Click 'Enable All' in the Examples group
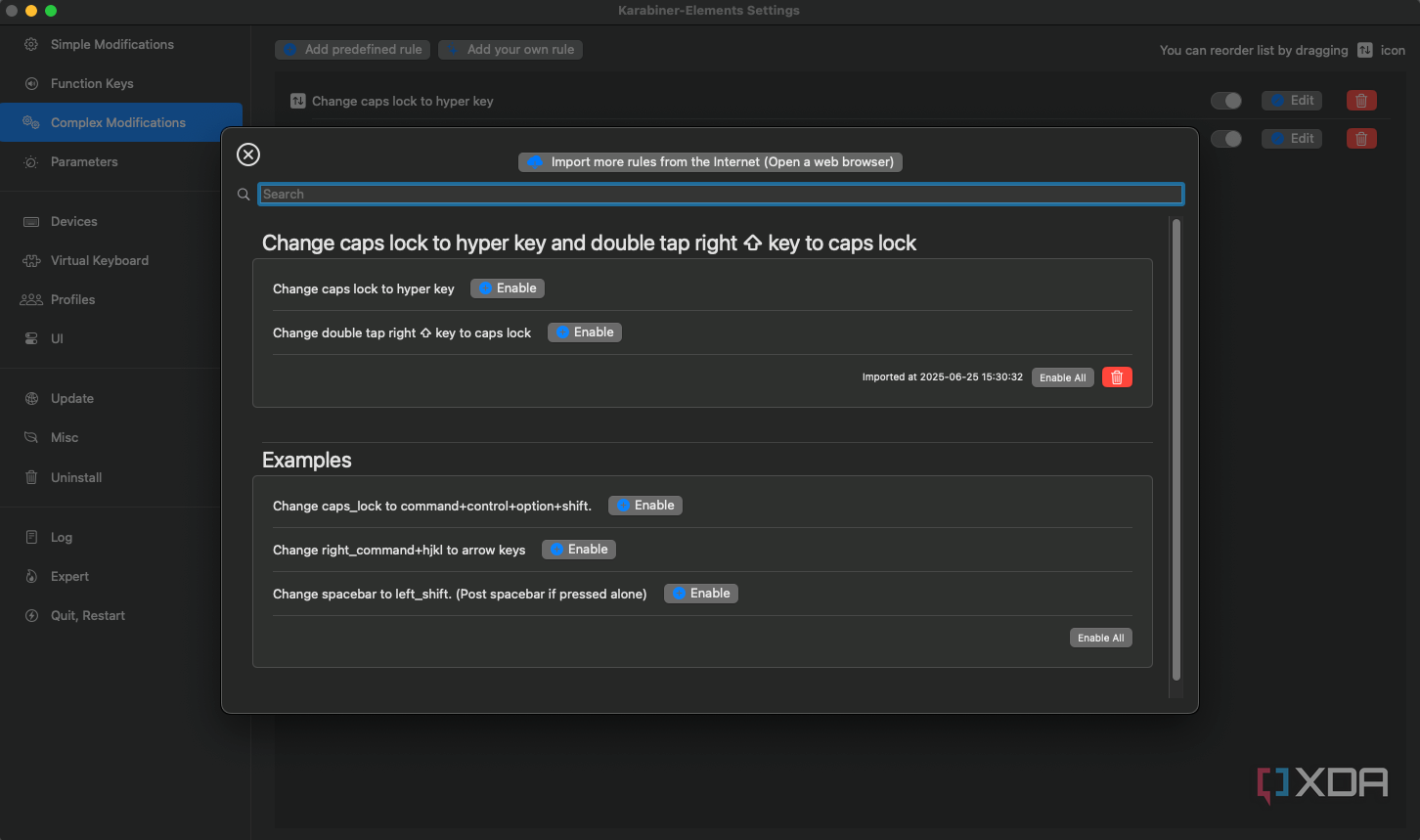Image resolution: width=1420 pixels, height=840 pixels. click(1101, 638)
